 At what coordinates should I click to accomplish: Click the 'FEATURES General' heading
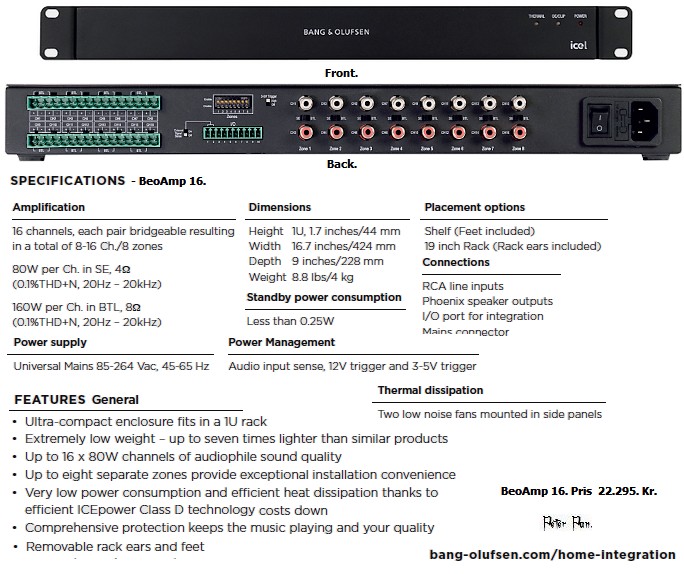click(x=76, y=400)
